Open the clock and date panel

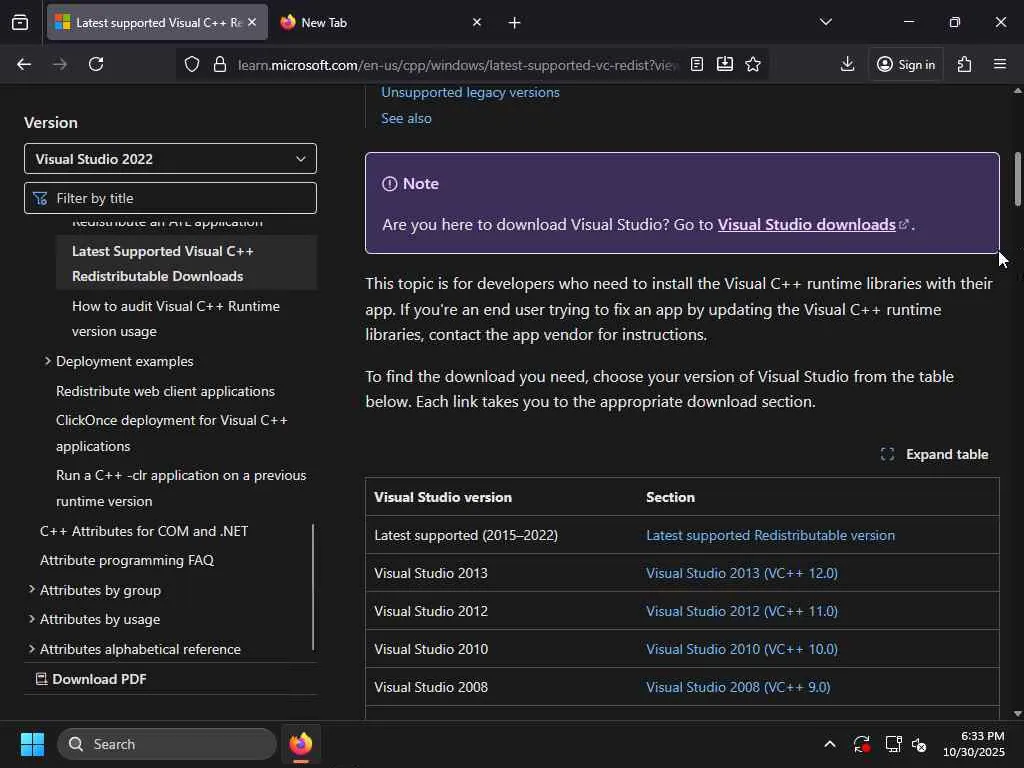pos(974,744)
